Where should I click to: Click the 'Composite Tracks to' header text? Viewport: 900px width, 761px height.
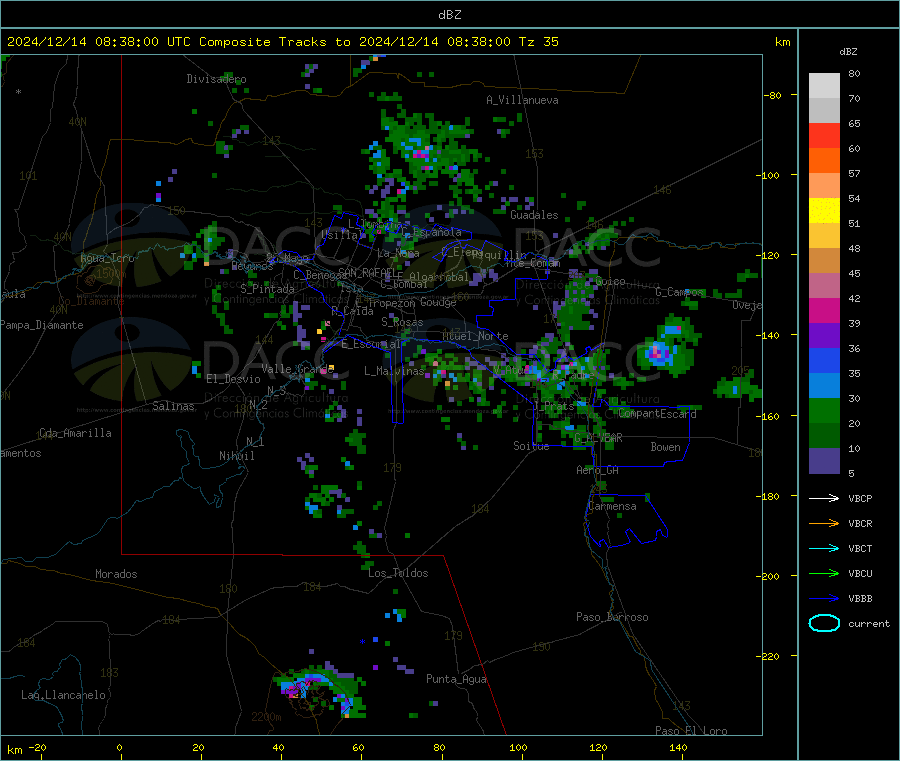275,42
